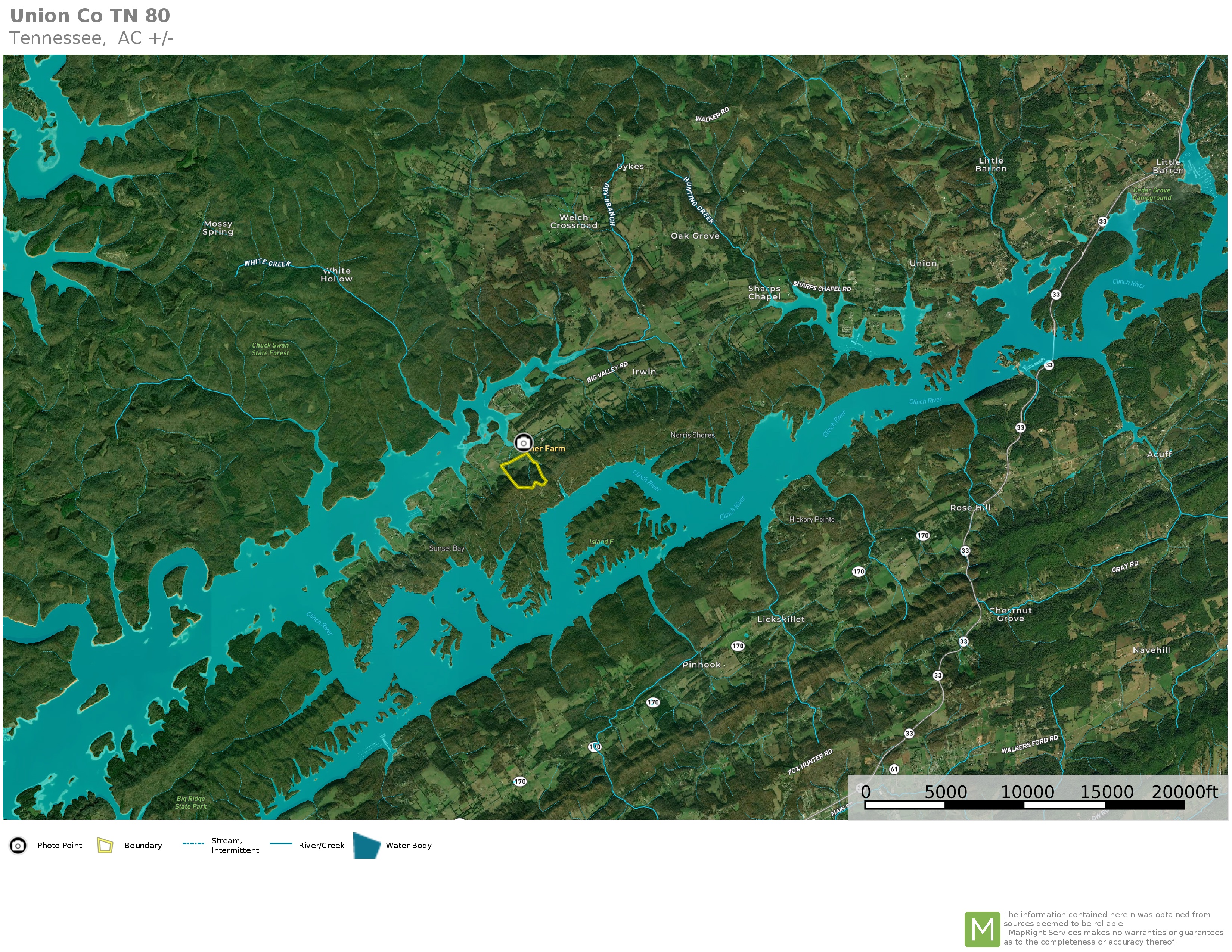Click the green MapRight M logo
Image resolution: width=1232 pixels, height=952 pixels.
(x=982, y=929)
